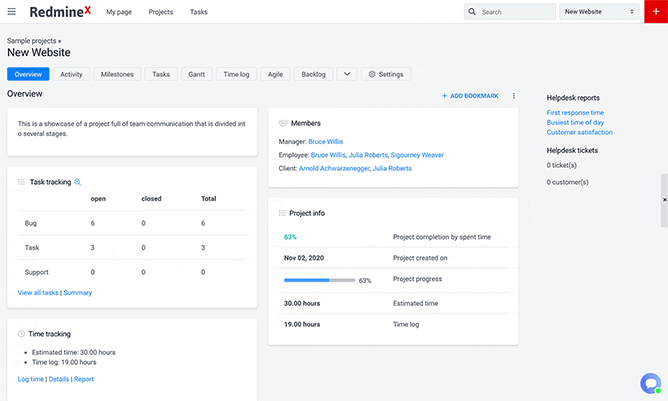Click the Members group icon

click(283, 123)
